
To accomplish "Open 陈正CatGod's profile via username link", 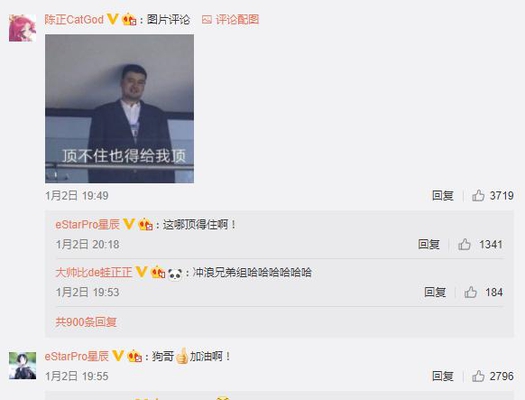I will 74,19.
